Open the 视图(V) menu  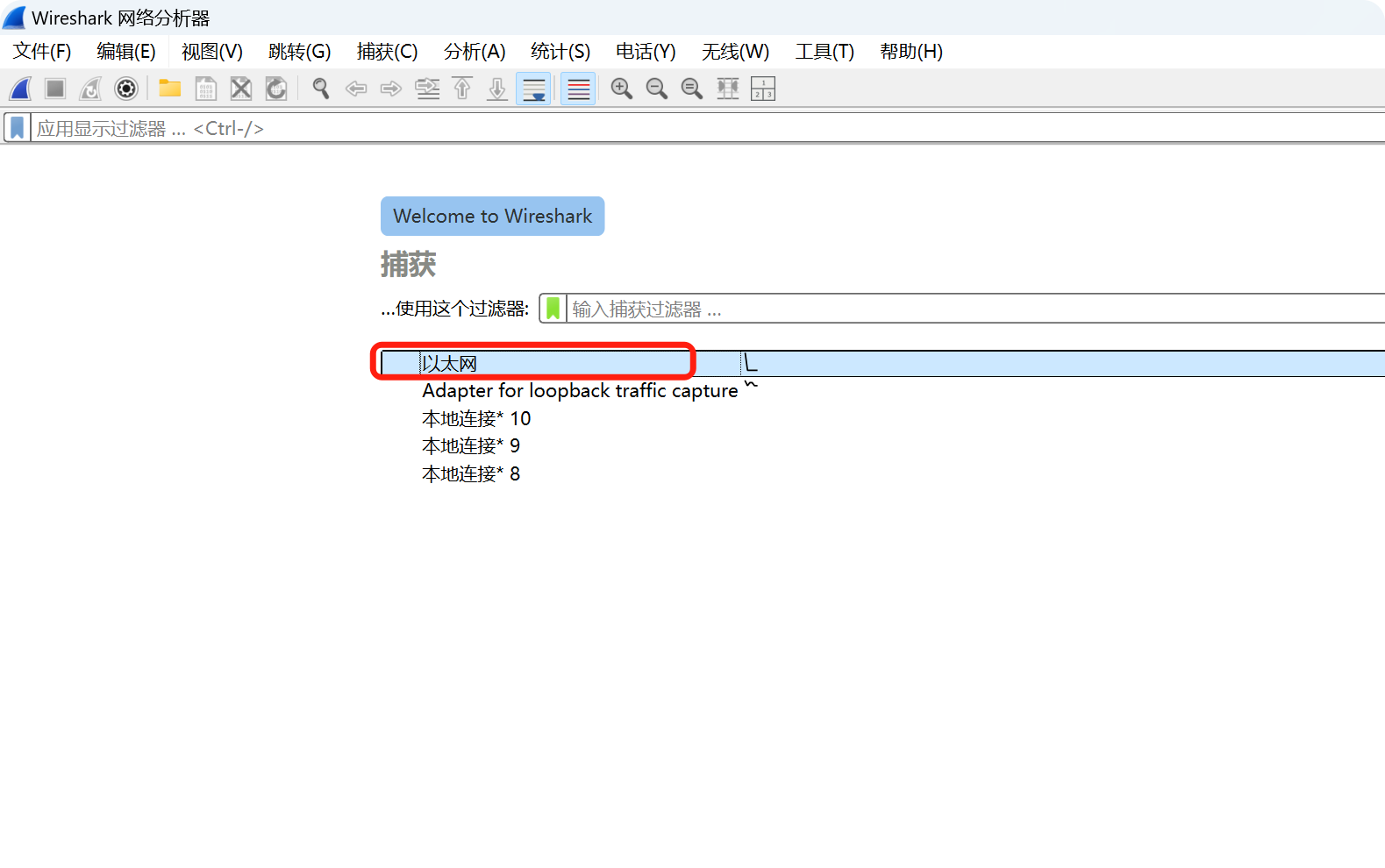coord(212,52)
